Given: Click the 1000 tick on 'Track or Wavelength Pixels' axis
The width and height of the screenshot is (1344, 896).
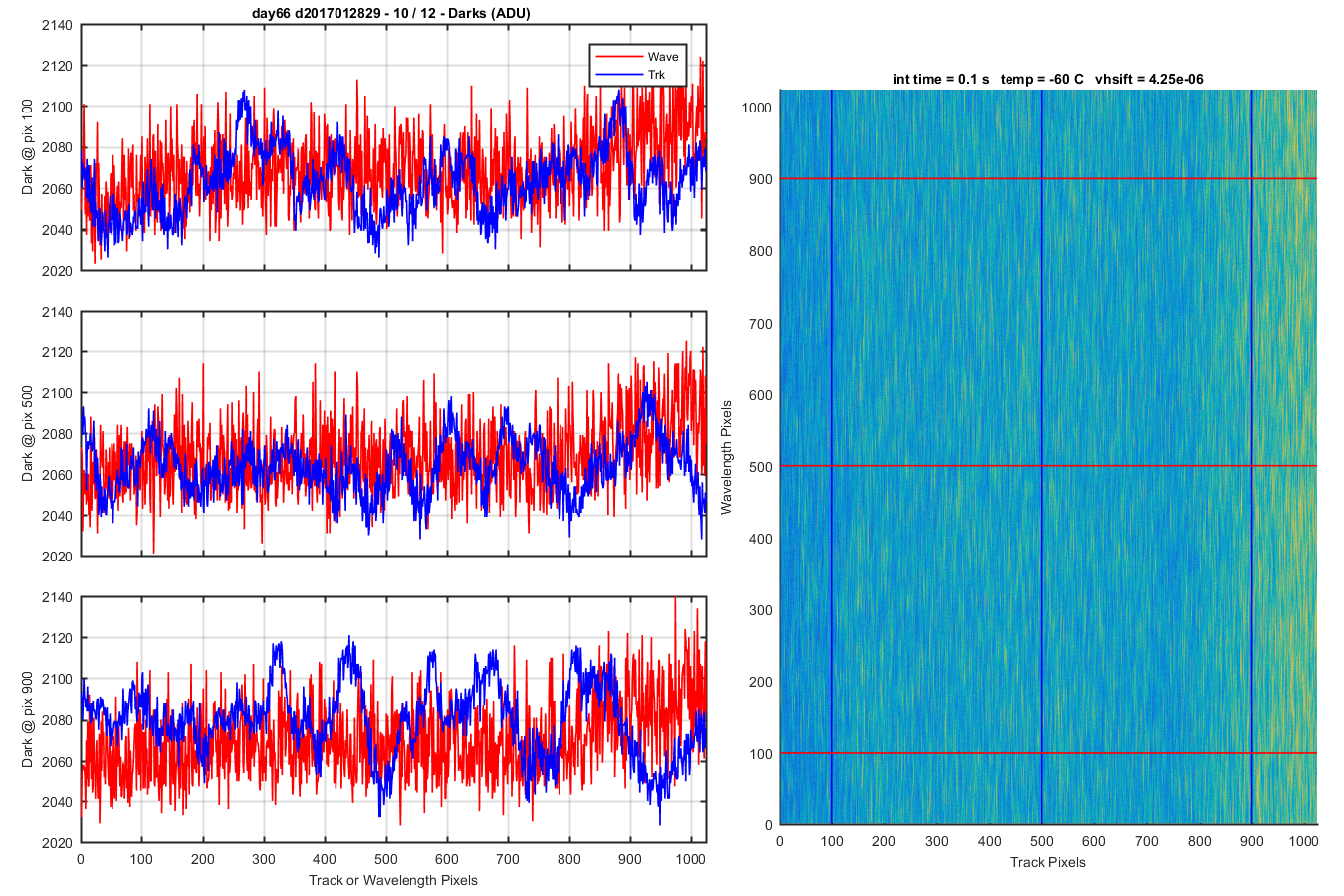Looking at the screenshot, I should [x=692, y=859].
